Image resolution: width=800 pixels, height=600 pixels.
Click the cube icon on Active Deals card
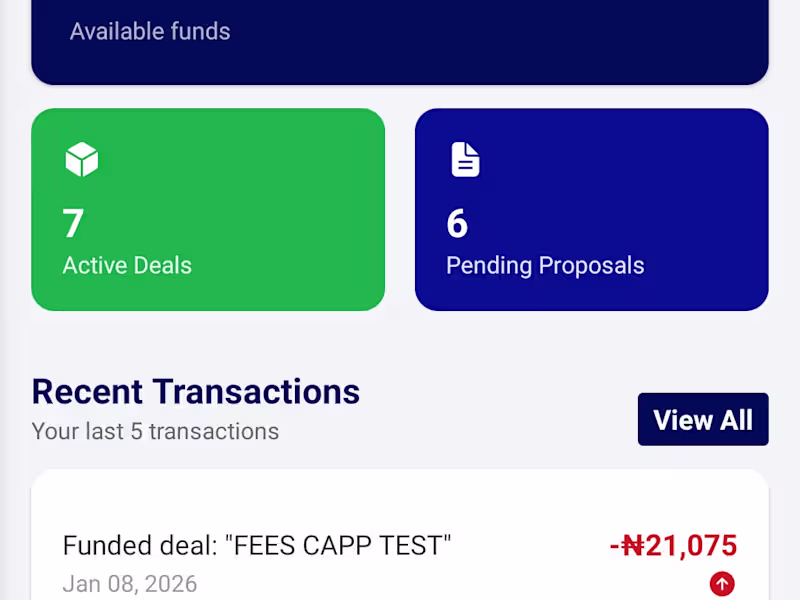tap(81, 160)
